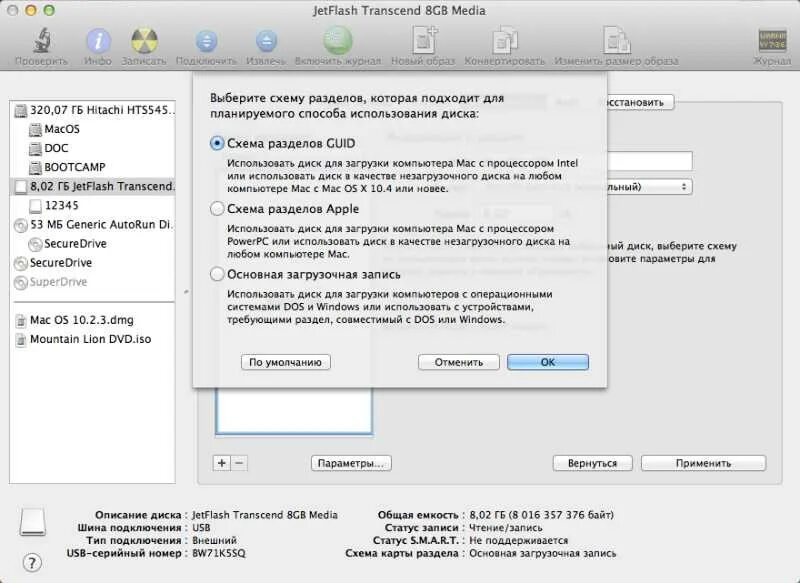Screen dimensions: 800x583
Task: Click the Mountain Lion DVD.iso file icon
Action: pos(21,340)
